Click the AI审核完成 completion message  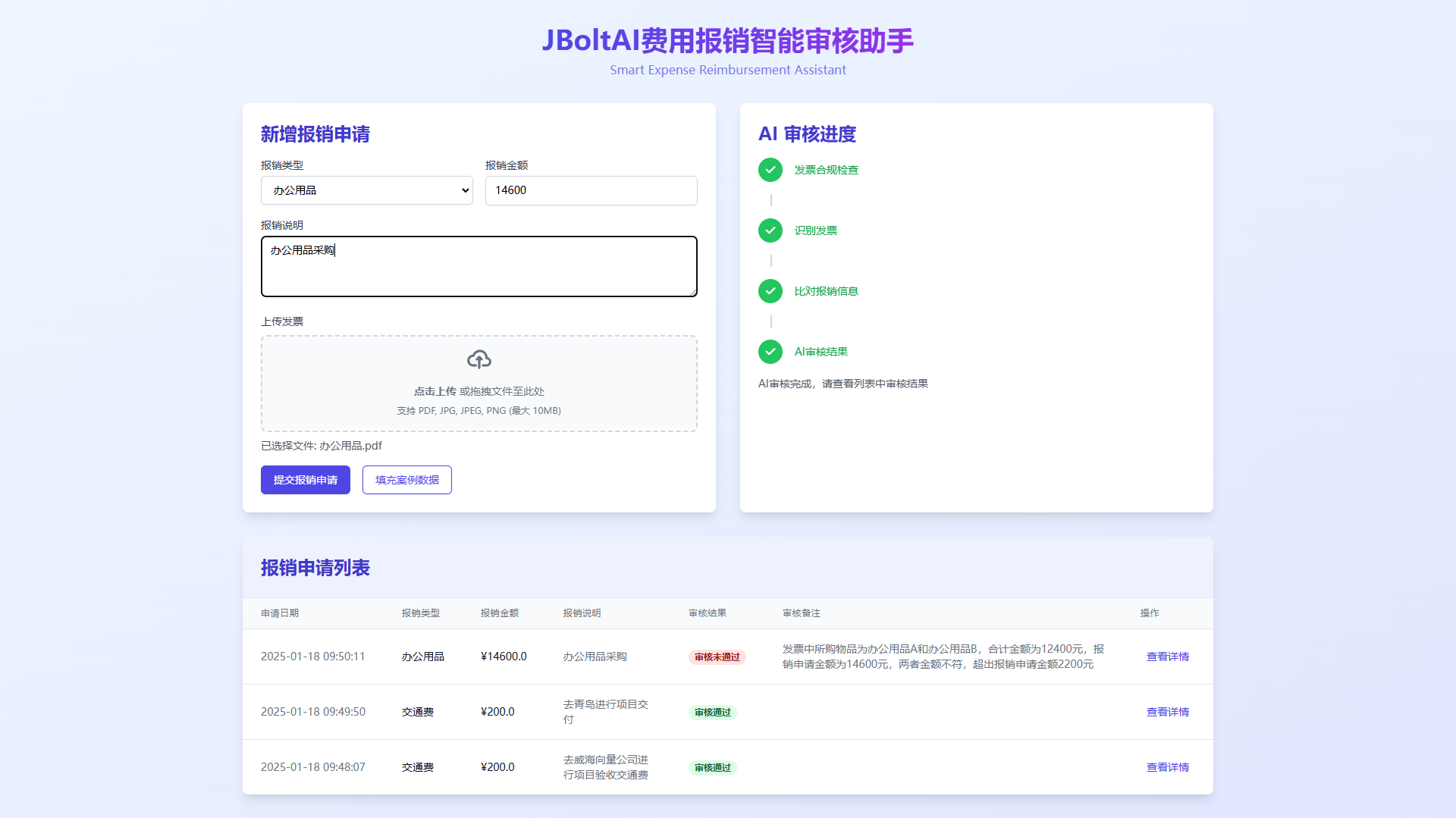point(843,384)
